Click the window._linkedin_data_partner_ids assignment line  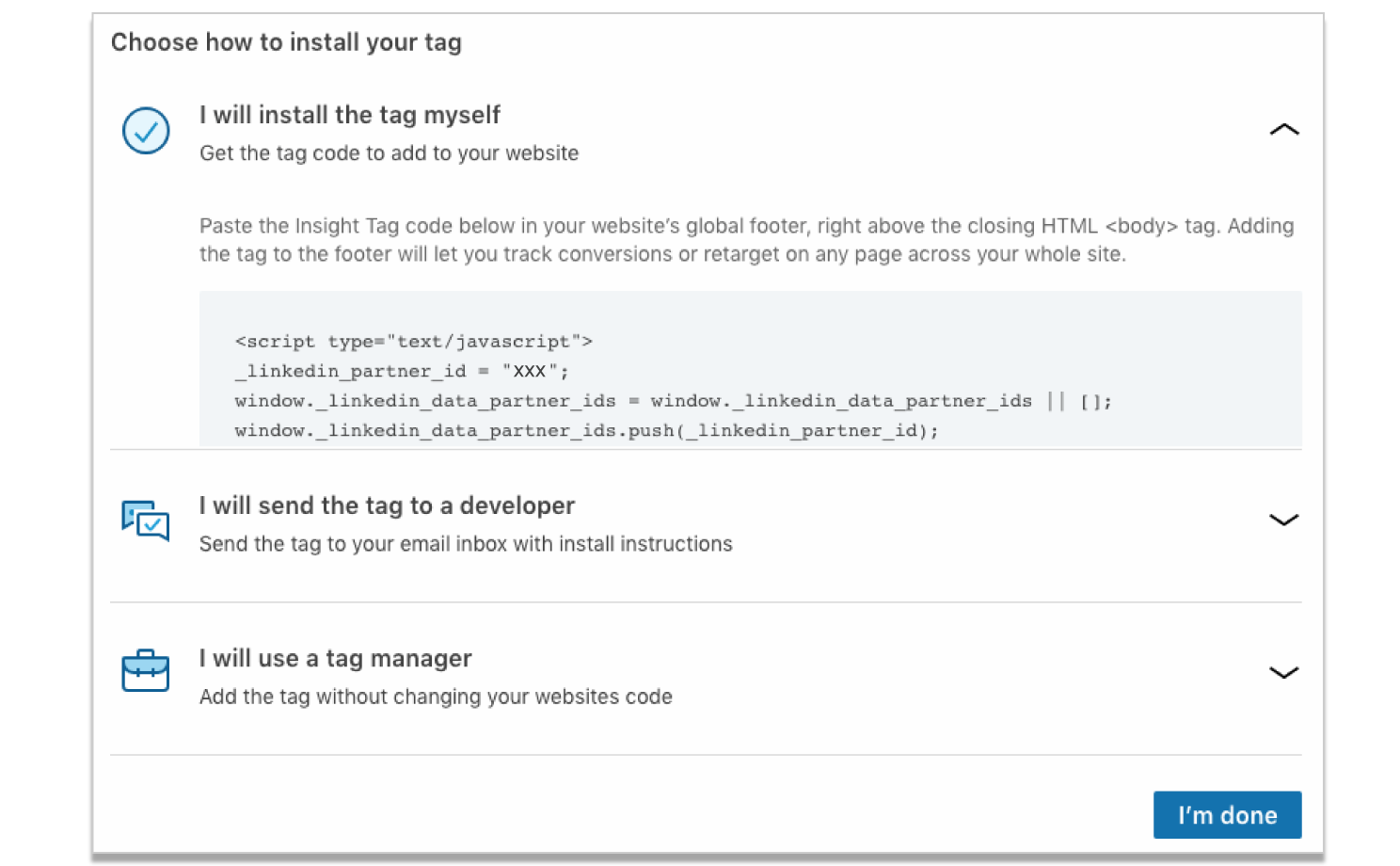[674, 402]
